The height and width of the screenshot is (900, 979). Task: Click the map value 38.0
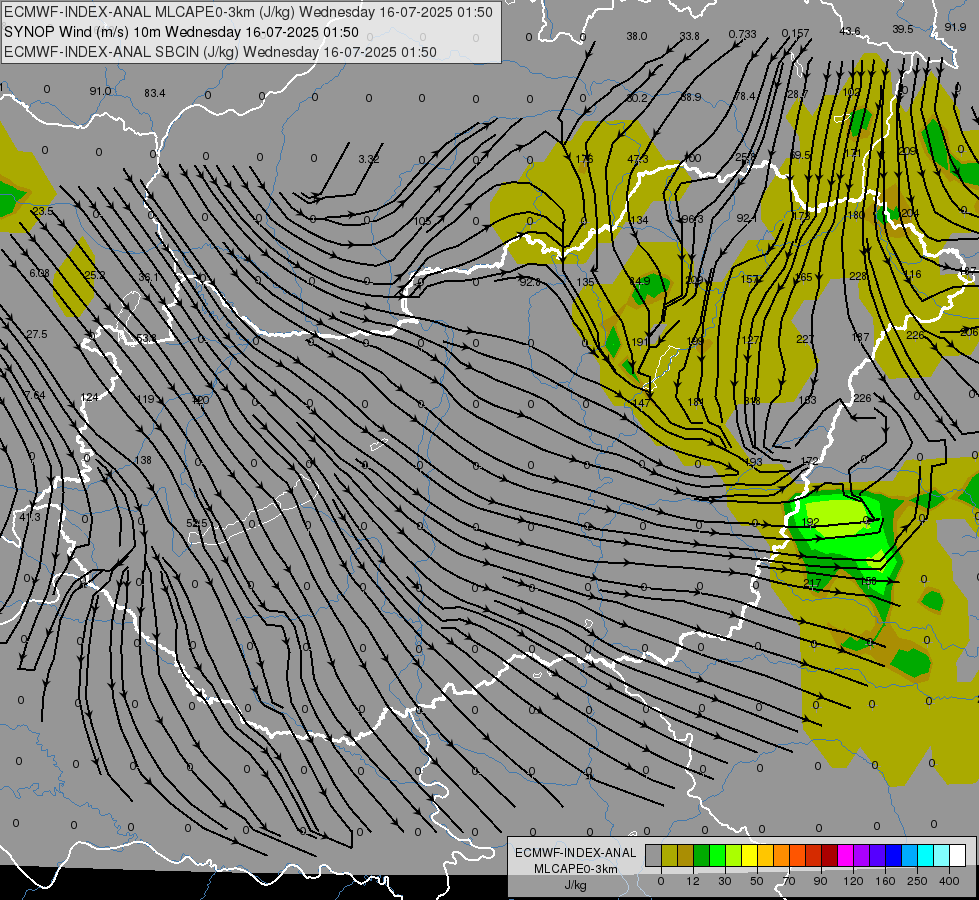point(637,36)
